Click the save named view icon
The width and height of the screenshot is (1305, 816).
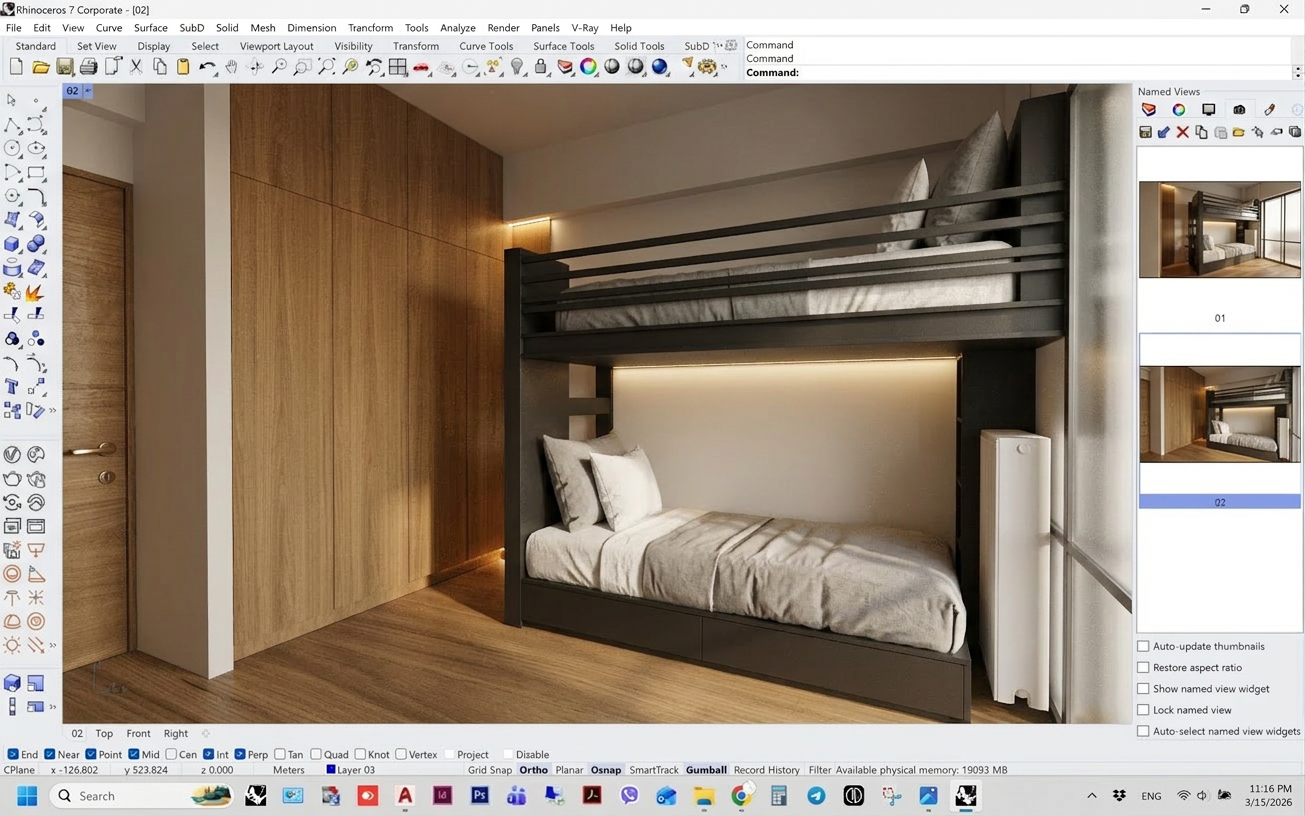1146,132
